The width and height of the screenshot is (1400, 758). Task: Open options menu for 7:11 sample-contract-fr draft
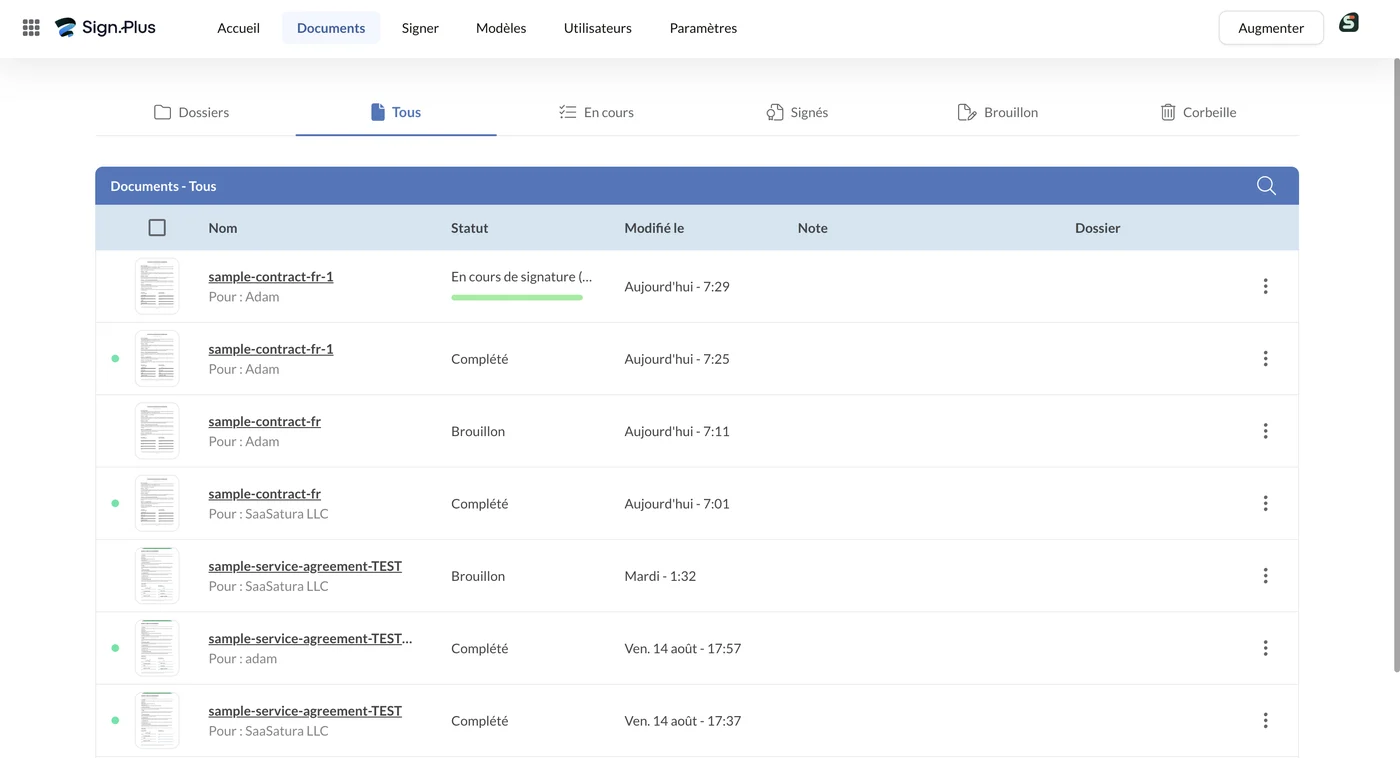coord(1265,431)
